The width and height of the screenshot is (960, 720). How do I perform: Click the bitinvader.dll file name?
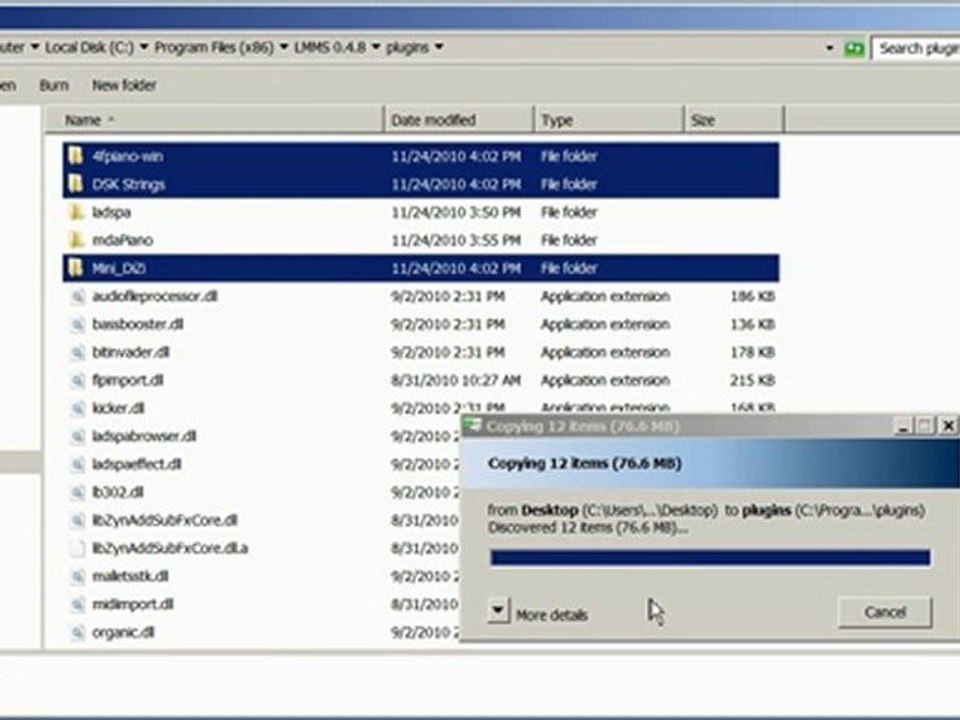131,353
